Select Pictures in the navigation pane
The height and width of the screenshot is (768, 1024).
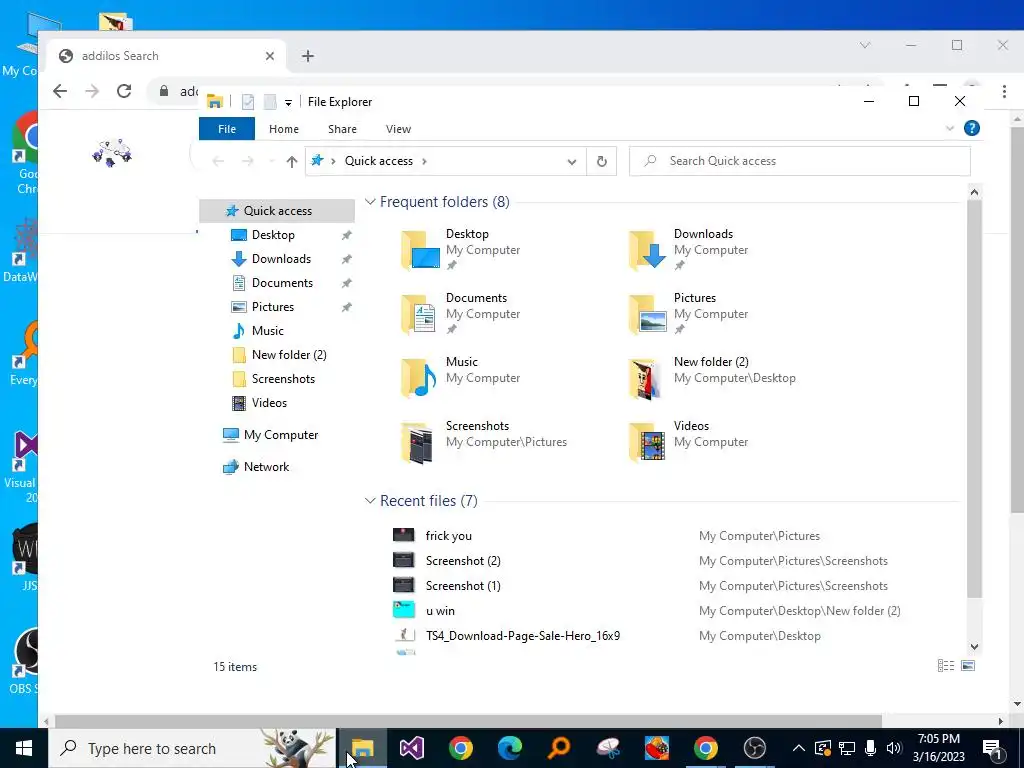point(272,307)
